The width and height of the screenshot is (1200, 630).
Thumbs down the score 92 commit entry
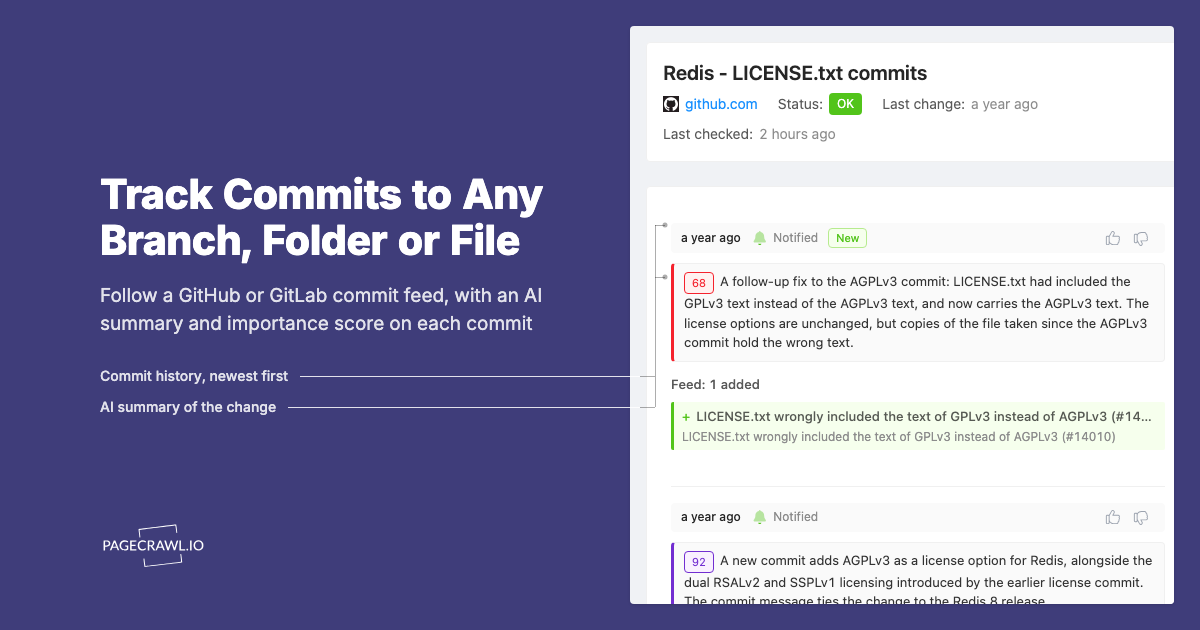pyautogui.click(x=1141, y=517)
